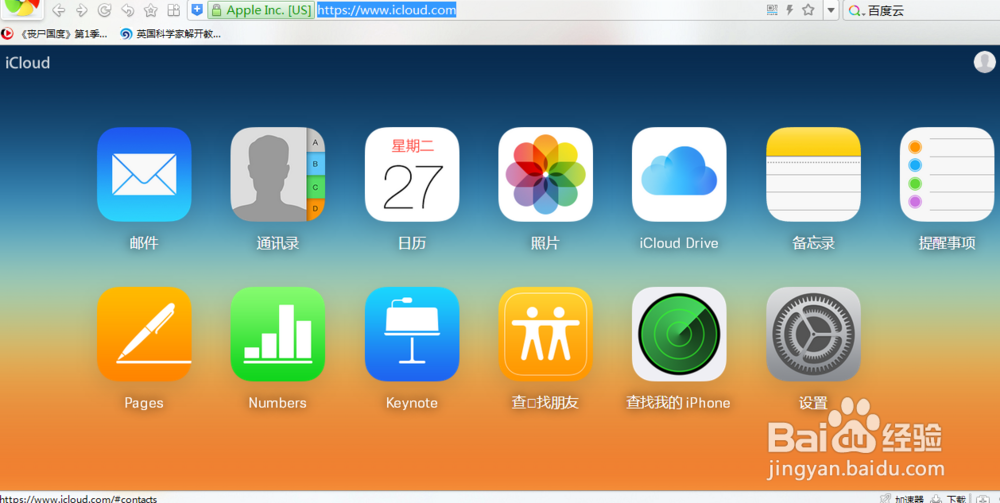
Task: Click the browser logo icon
Action: pos(22,8)
